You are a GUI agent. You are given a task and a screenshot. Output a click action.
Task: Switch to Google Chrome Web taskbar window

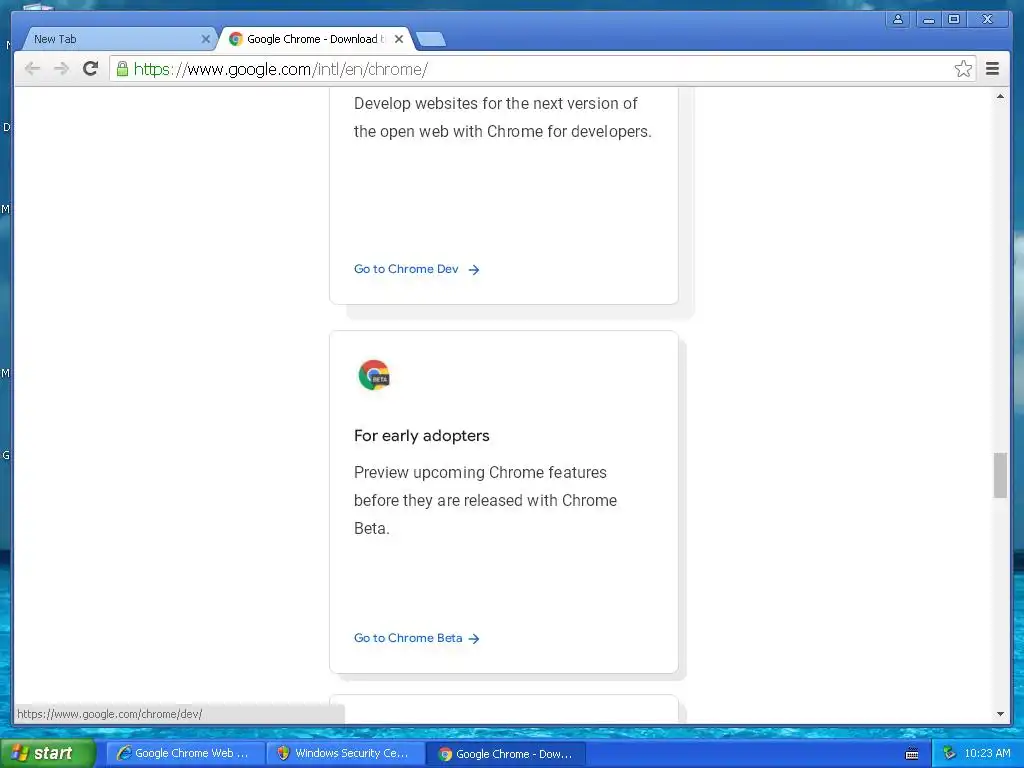(185, 753)
